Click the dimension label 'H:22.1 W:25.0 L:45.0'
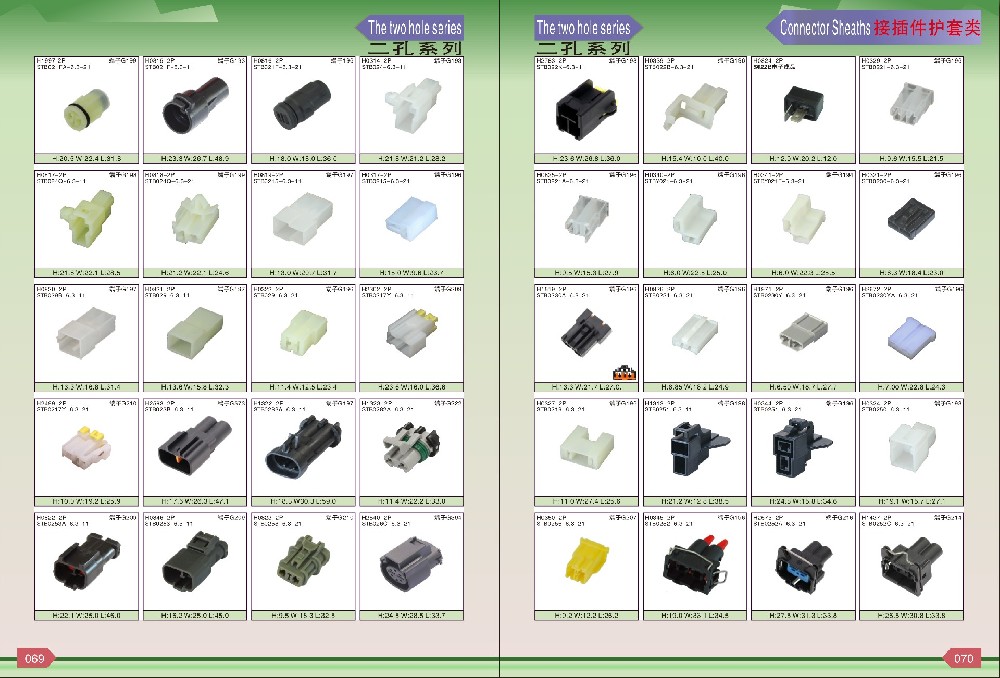The height and width of the screenshot is (678, 1000). [x=86, y=615]
